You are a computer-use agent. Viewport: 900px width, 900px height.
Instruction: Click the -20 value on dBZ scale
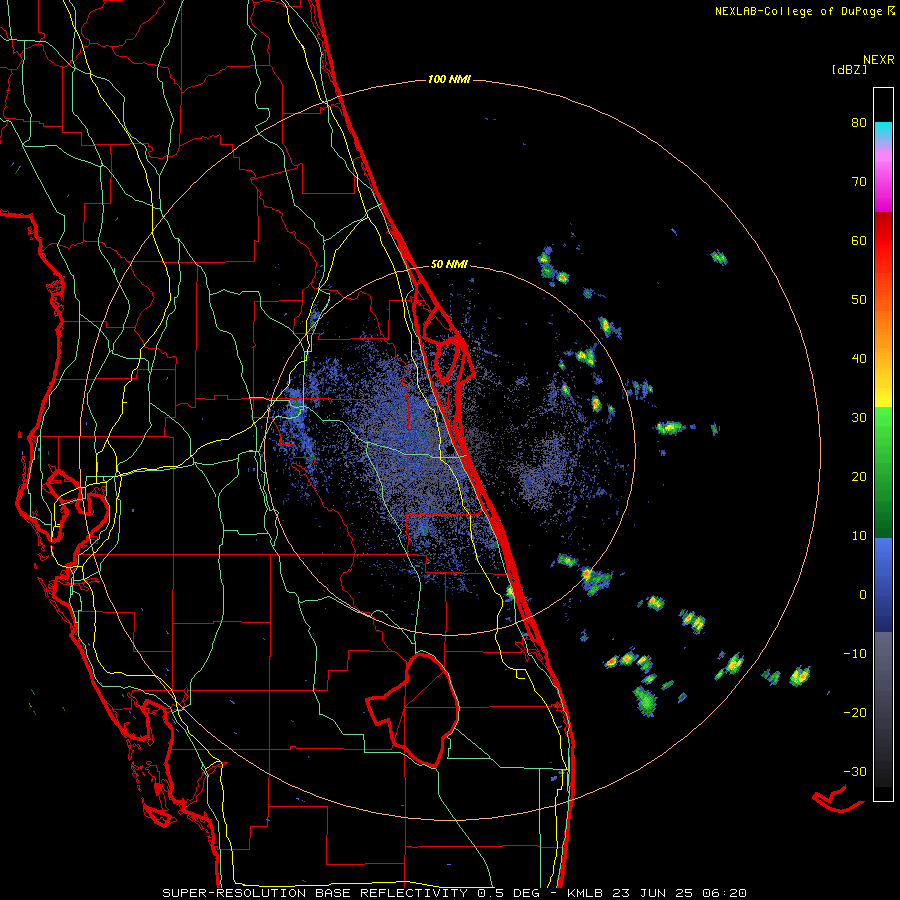pos(855,712)
